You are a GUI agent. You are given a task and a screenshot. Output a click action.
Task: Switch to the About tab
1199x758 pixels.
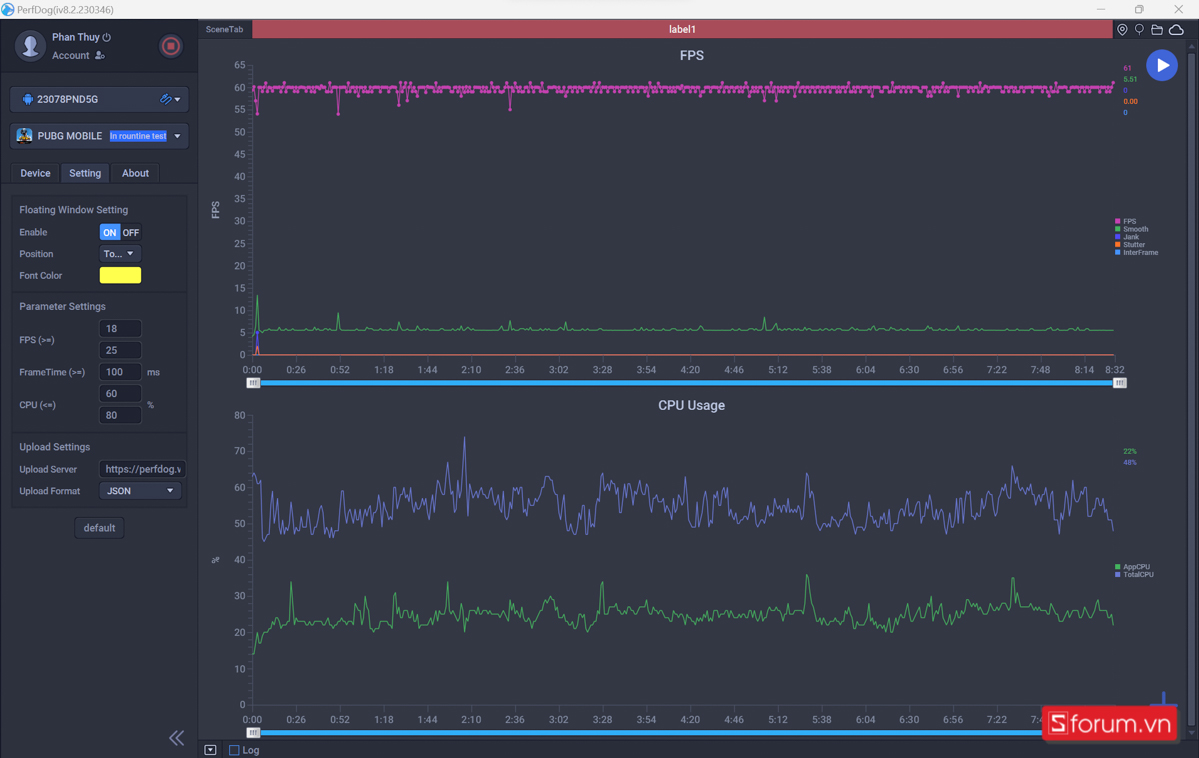pyautogui.click(x=135, y=173)
